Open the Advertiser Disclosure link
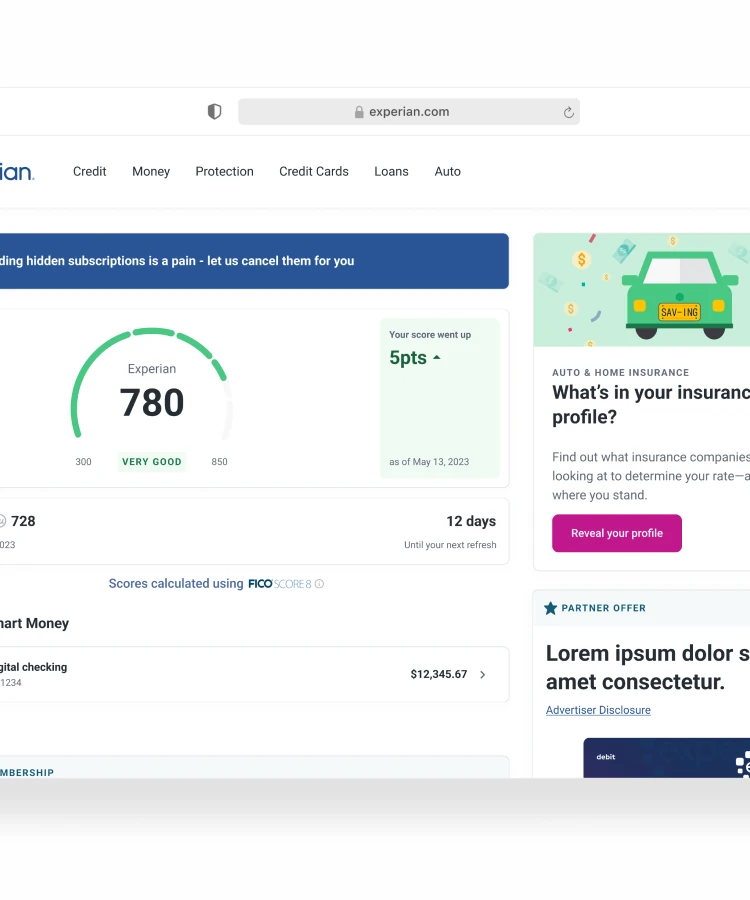The width and height of the screenshot is (750, 900). pyautogui.click(x=598, y=710)
